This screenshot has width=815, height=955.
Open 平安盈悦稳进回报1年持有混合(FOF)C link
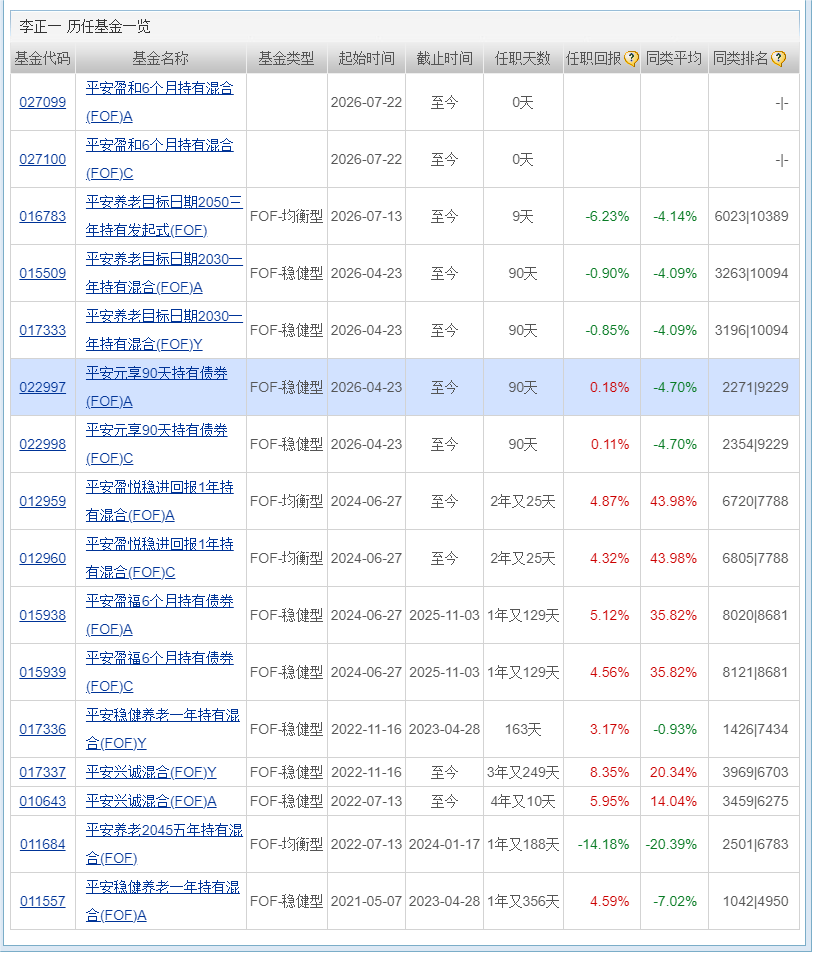point(160,559)
